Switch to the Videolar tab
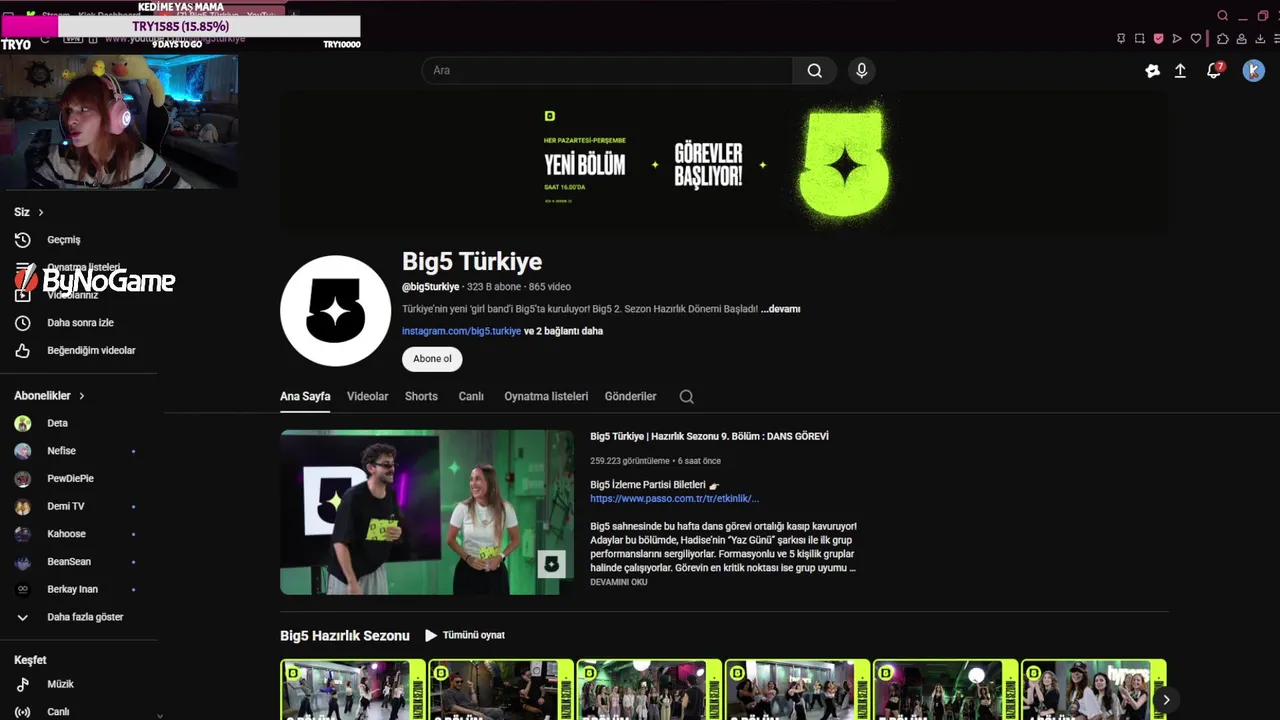Screen dimensions: 1280x720 pos(367,397)
